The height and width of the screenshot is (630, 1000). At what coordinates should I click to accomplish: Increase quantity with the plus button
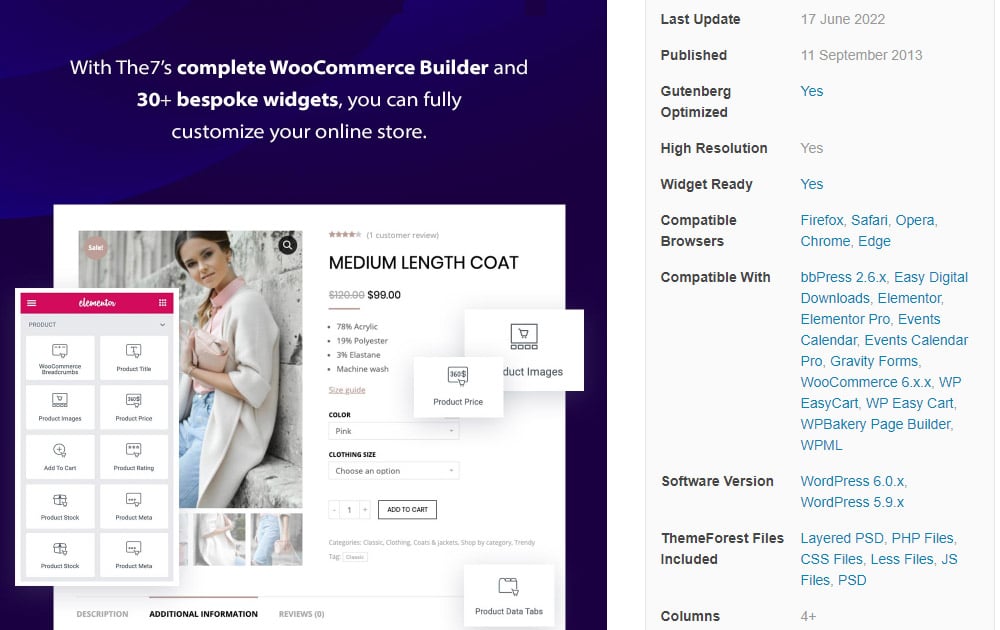pyautogui.click(x=365, y=509)
